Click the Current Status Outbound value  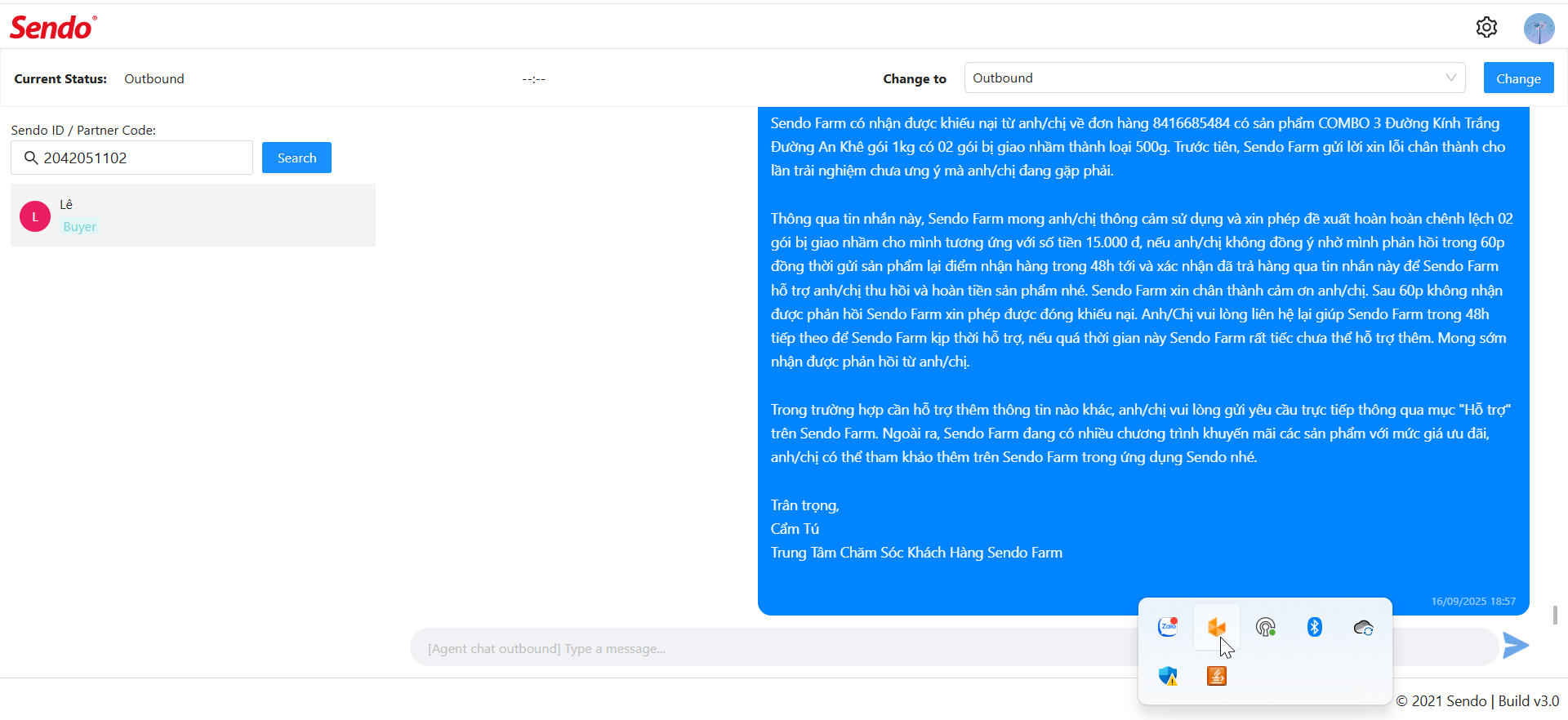coord(154,78)
